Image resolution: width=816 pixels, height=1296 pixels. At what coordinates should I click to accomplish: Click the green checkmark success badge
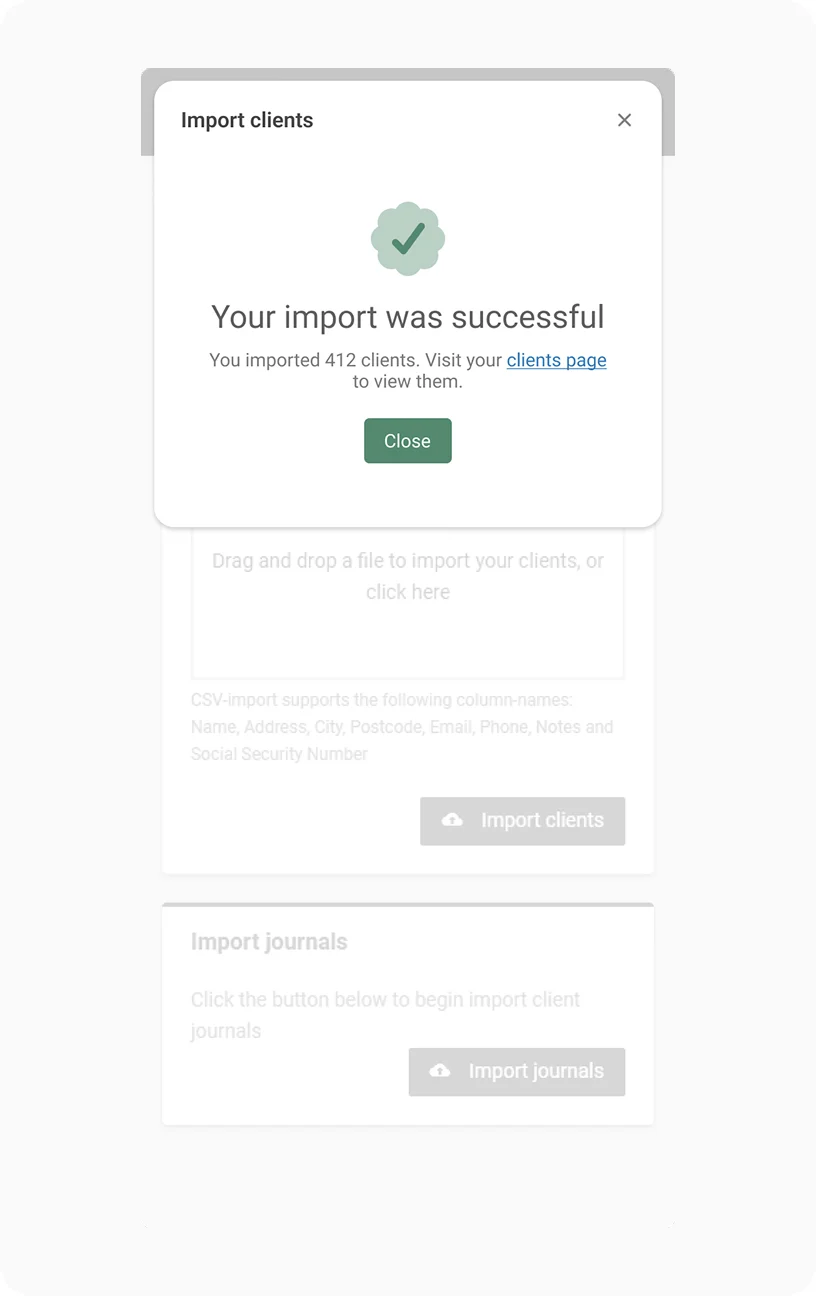[x=408, y=238]
